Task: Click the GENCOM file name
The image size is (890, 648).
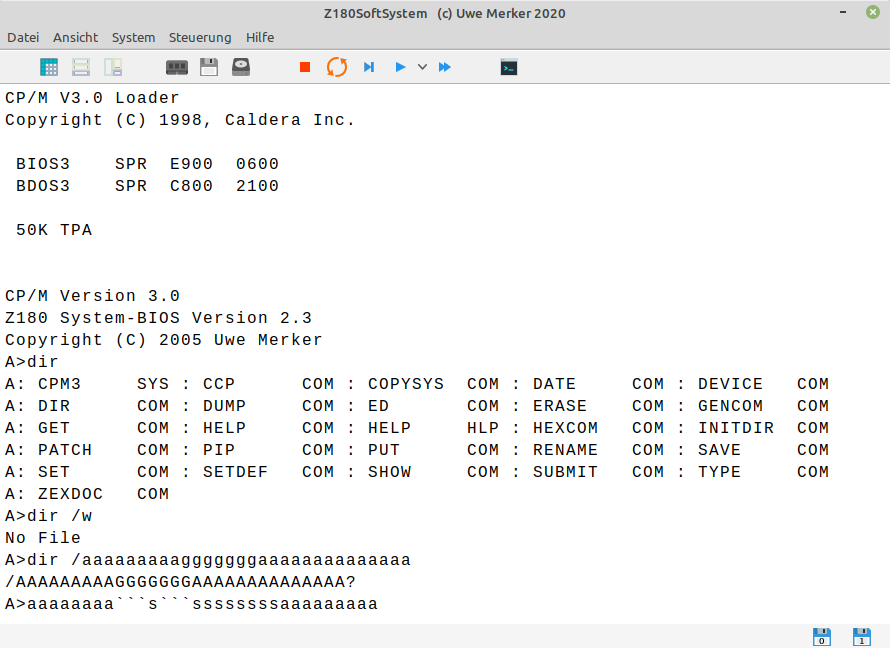Action: coord(731,406)
